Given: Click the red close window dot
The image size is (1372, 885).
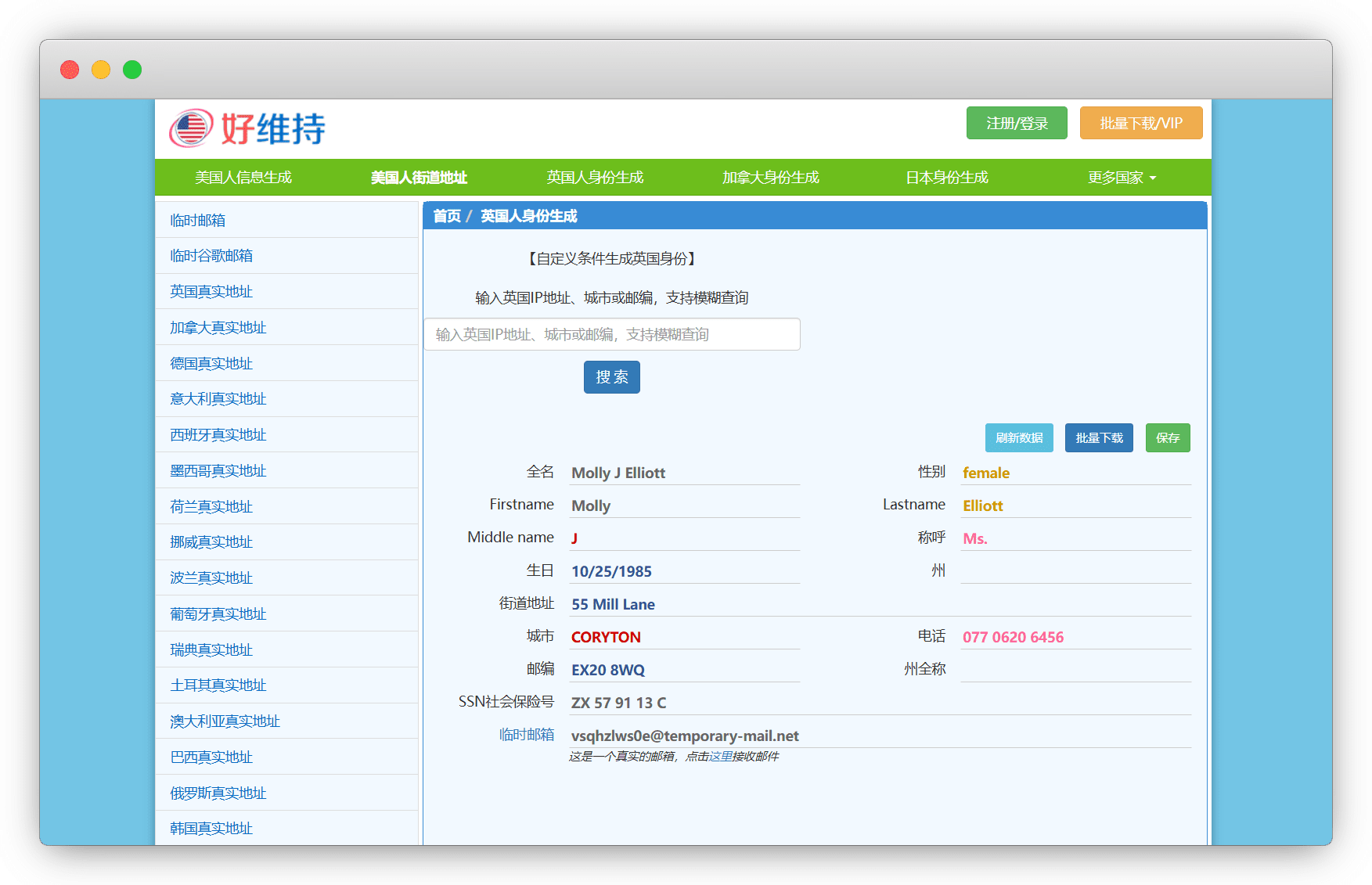Looking at the screenshot, I should (x=70, y=70).
